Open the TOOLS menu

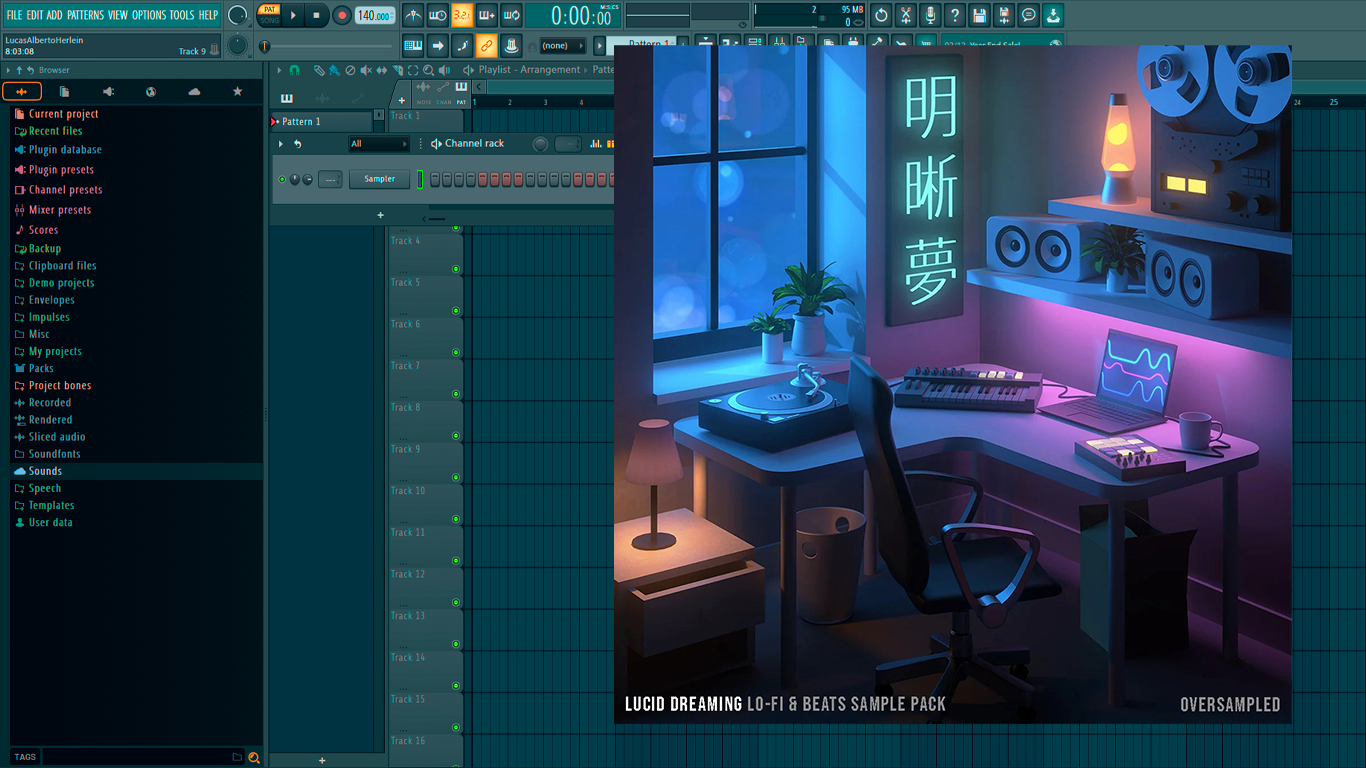click(182, 15)
